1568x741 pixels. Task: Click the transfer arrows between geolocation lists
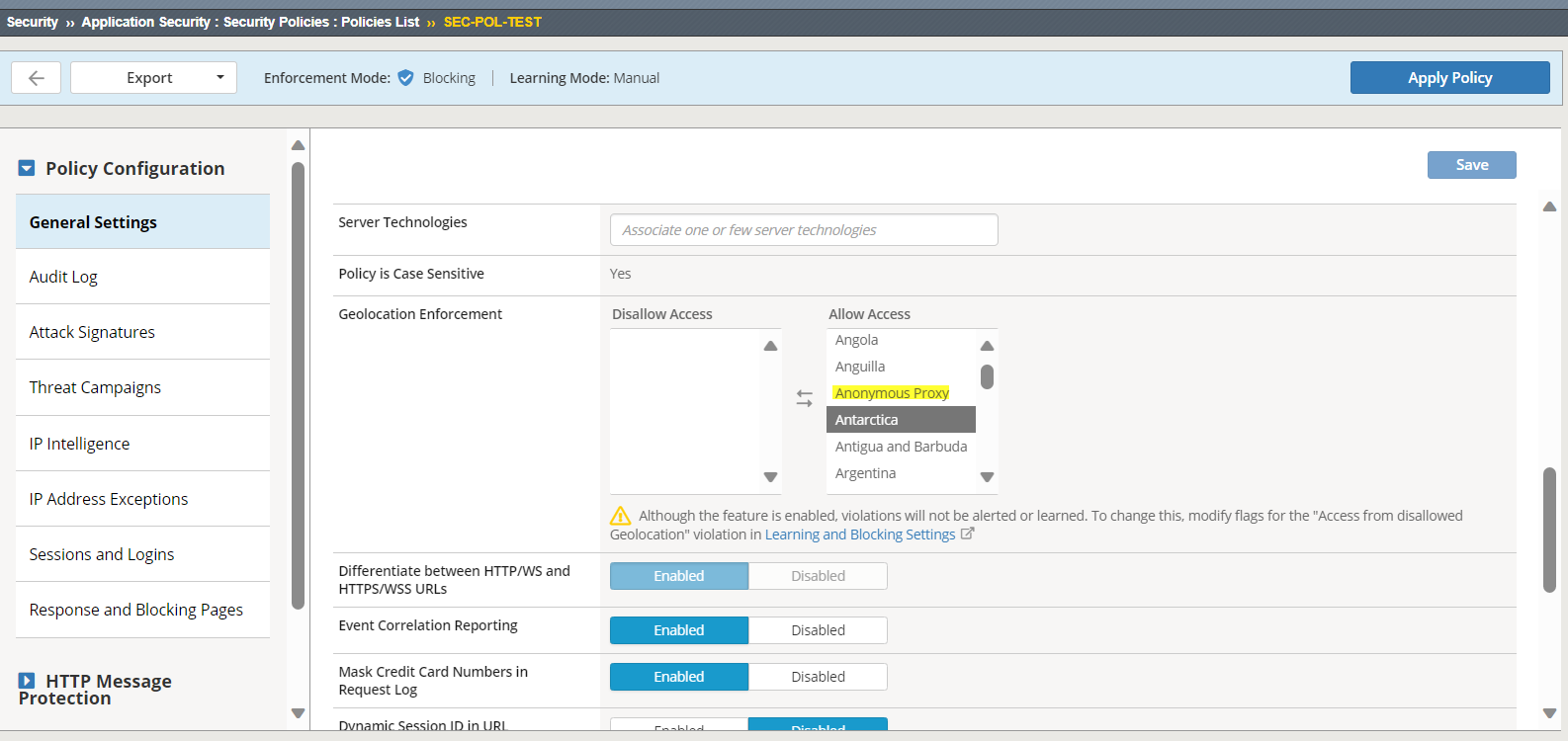click(x=804, y=398)
